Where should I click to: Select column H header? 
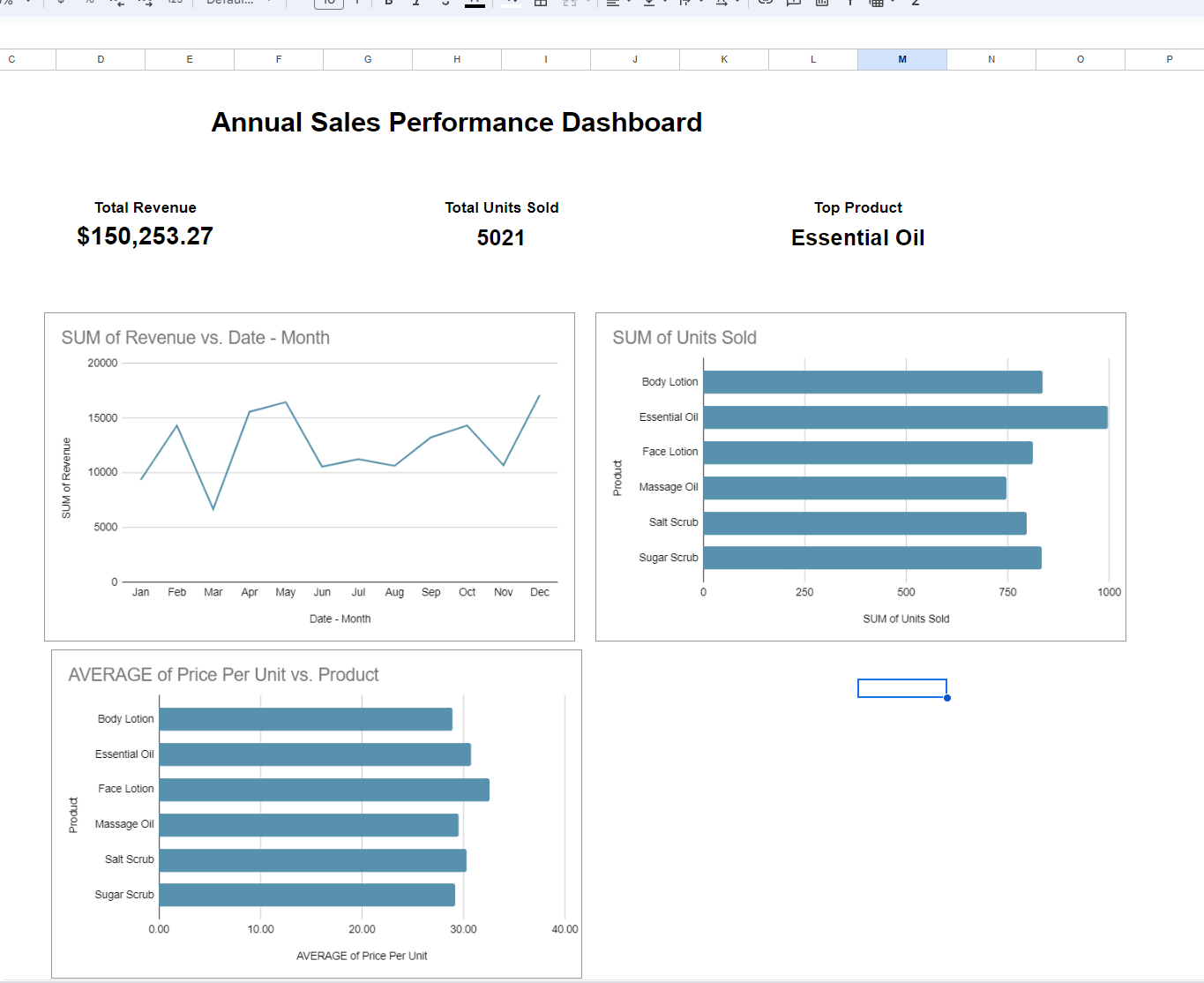tap(457, 59)
